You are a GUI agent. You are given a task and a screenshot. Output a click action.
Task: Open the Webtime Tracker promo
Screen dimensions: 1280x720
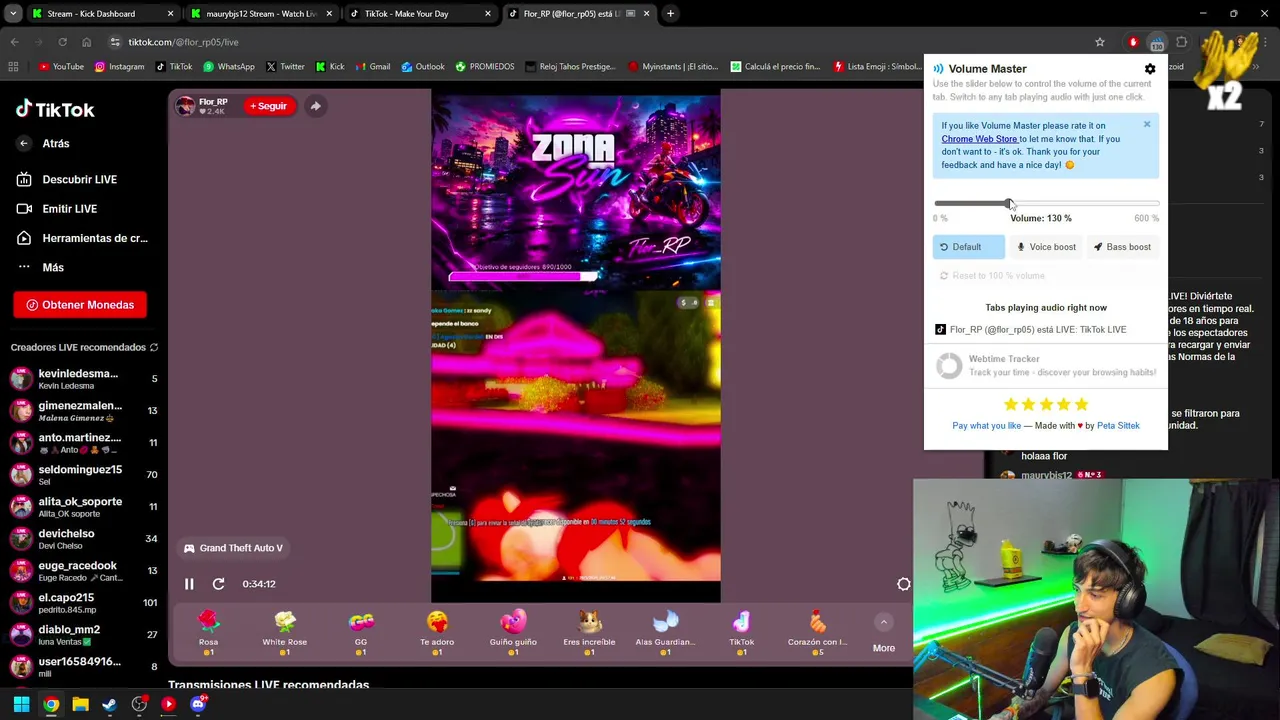tap(1046, 365)
